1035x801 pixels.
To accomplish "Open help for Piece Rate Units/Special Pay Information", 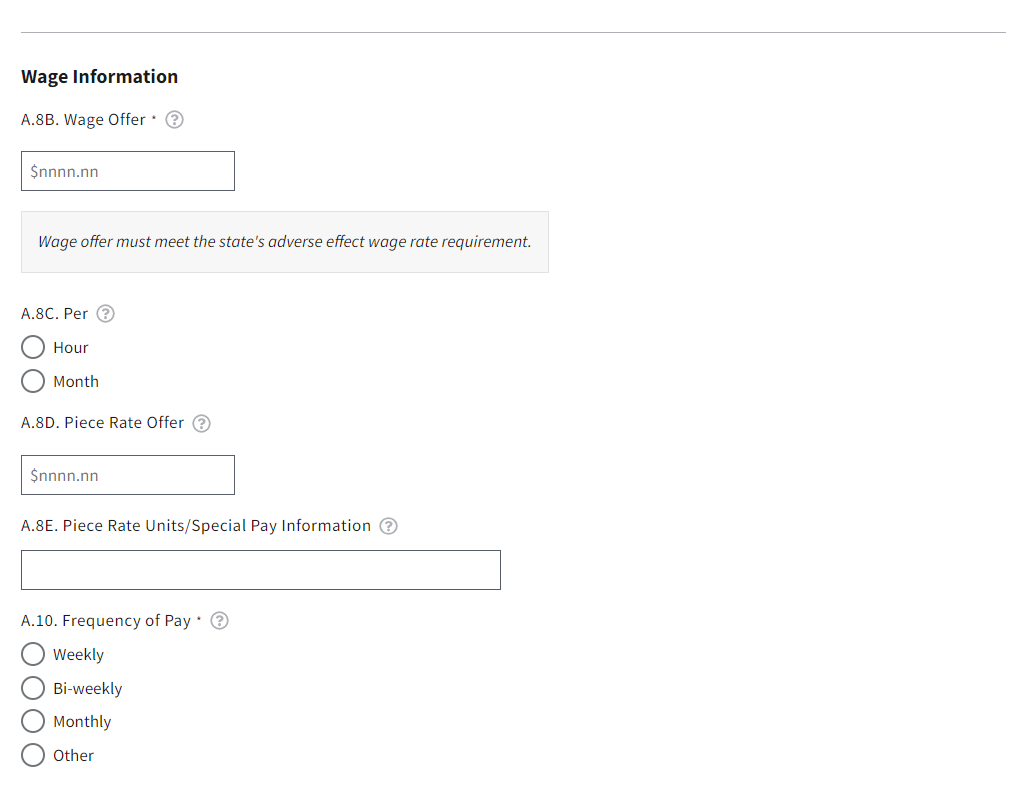I will coord(388,526).
